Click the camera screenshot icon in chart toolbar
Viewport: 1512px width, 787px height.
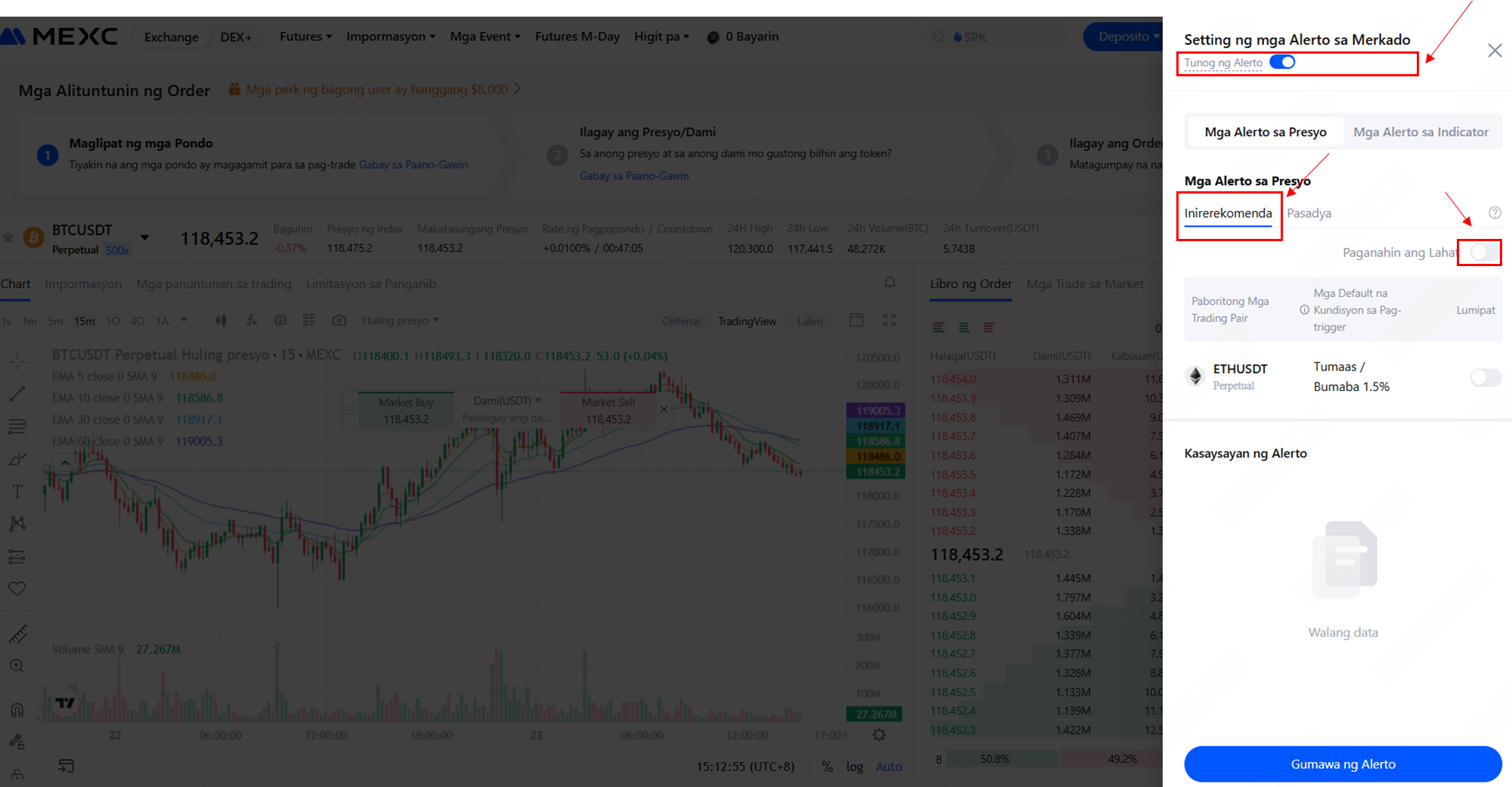339,321
